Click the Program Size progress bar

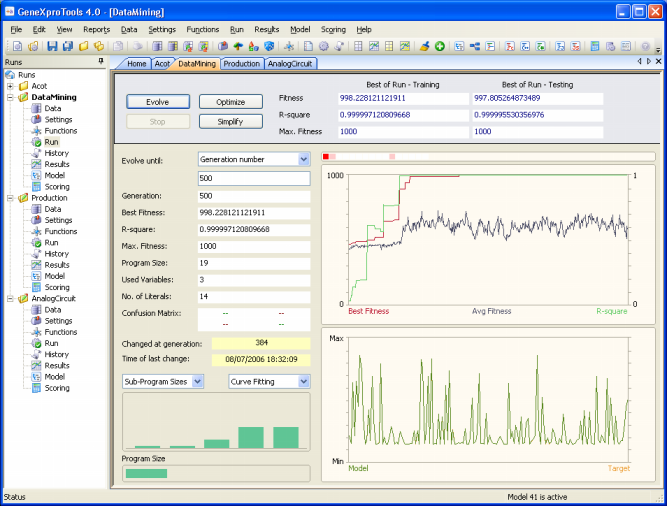[x=216, y=473]
